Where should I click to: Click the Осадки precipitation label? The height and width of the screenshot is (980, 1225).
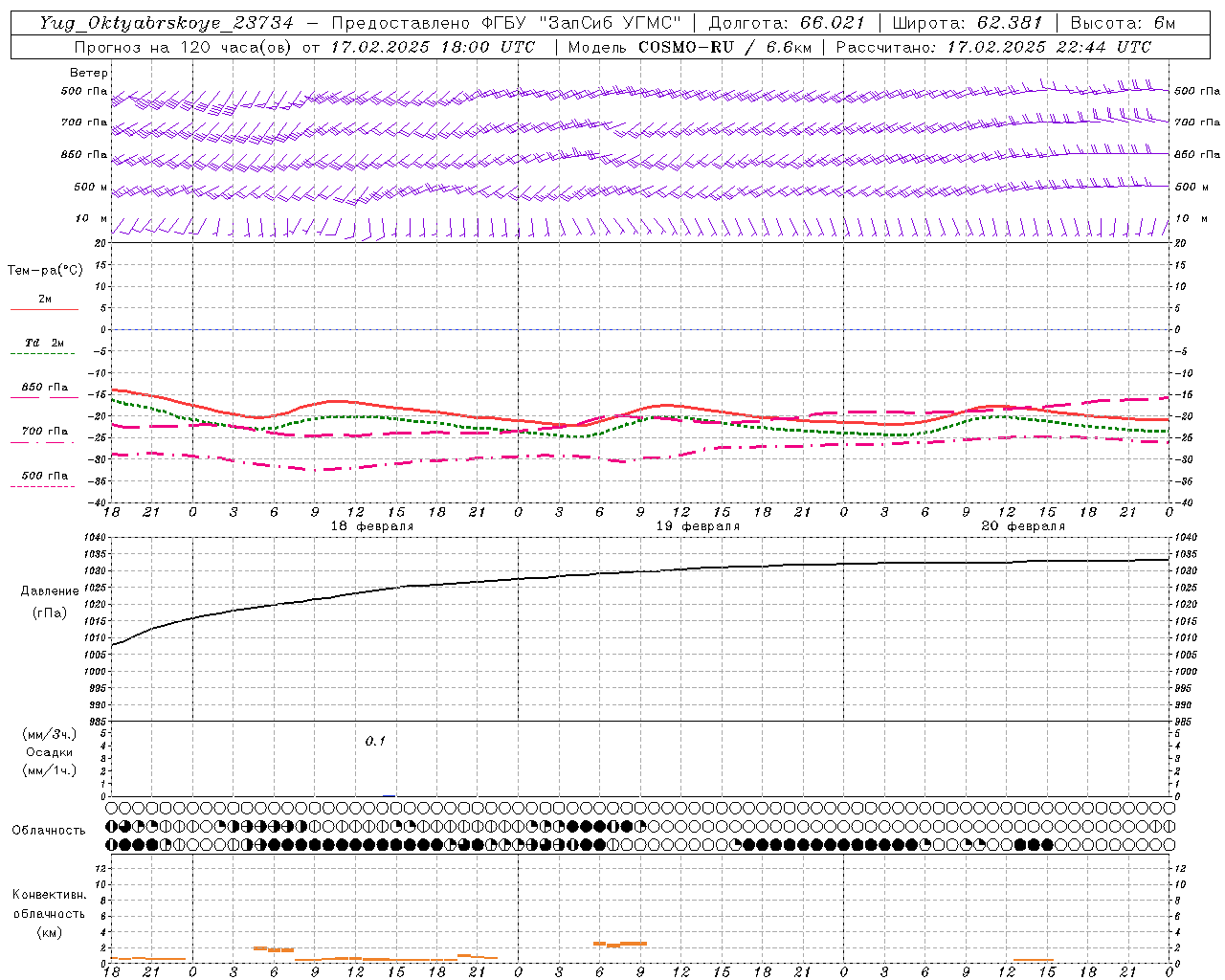pos(49,752)
